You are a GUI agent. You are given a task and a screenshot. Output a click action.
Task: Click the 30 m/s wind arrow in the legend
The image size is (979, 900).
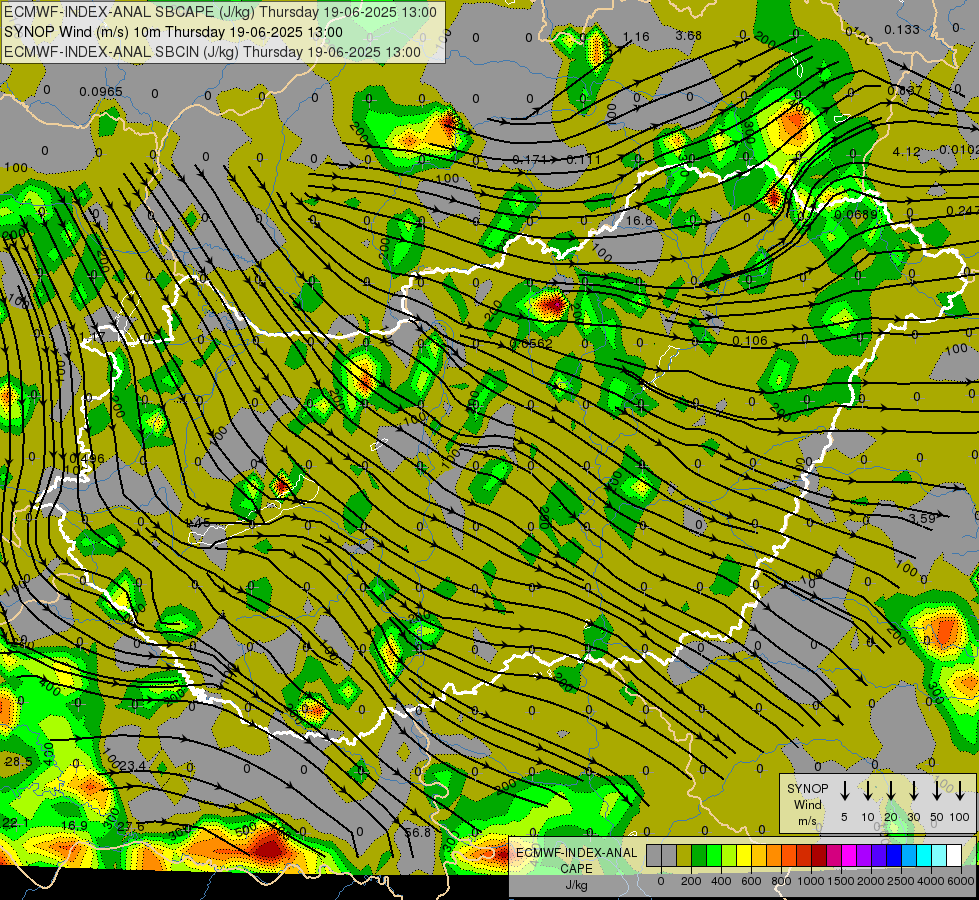coord(913,791)
